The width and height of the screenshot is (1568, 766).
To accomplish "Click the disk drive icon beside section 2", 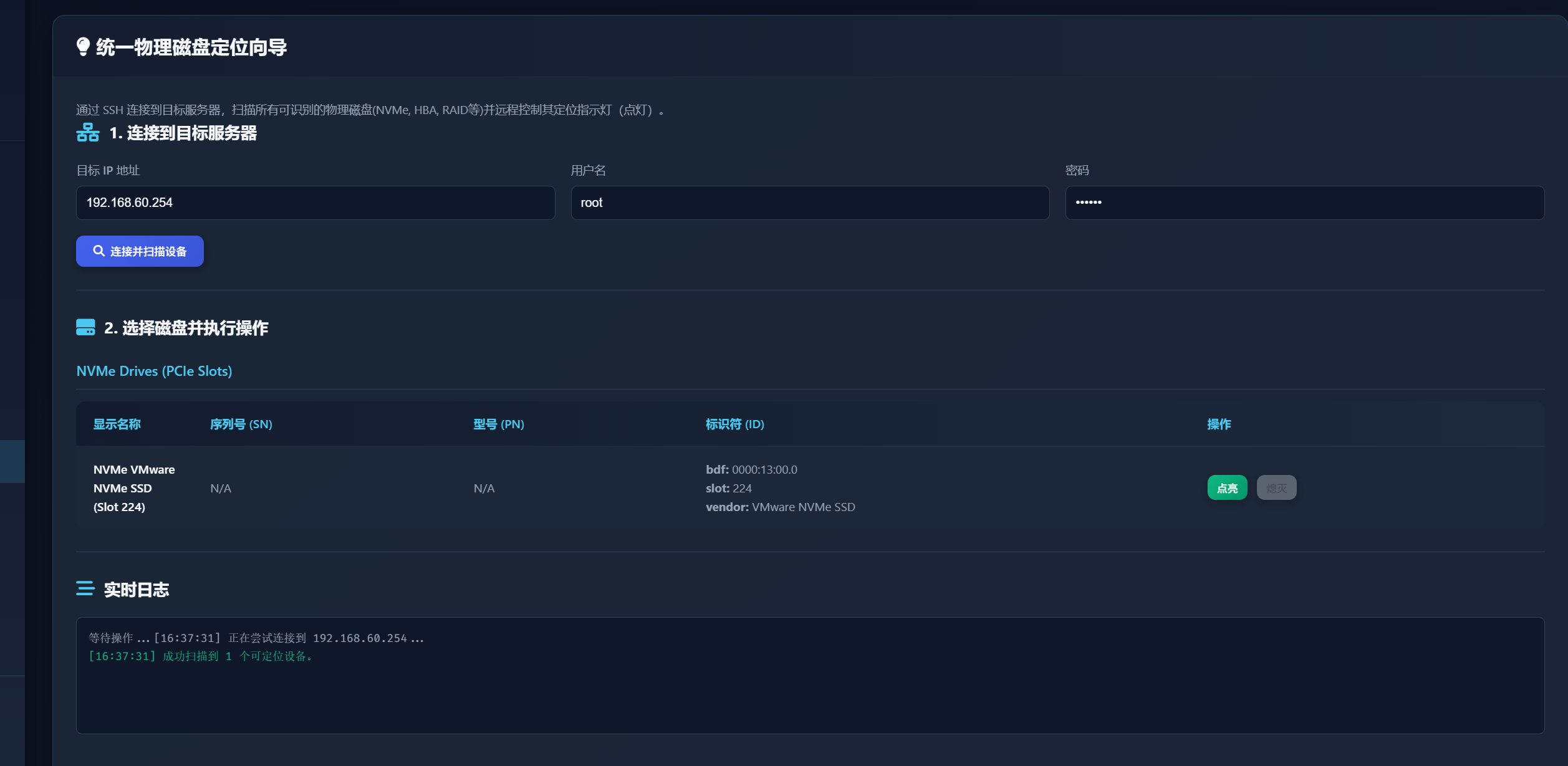I will coord(85,327).
